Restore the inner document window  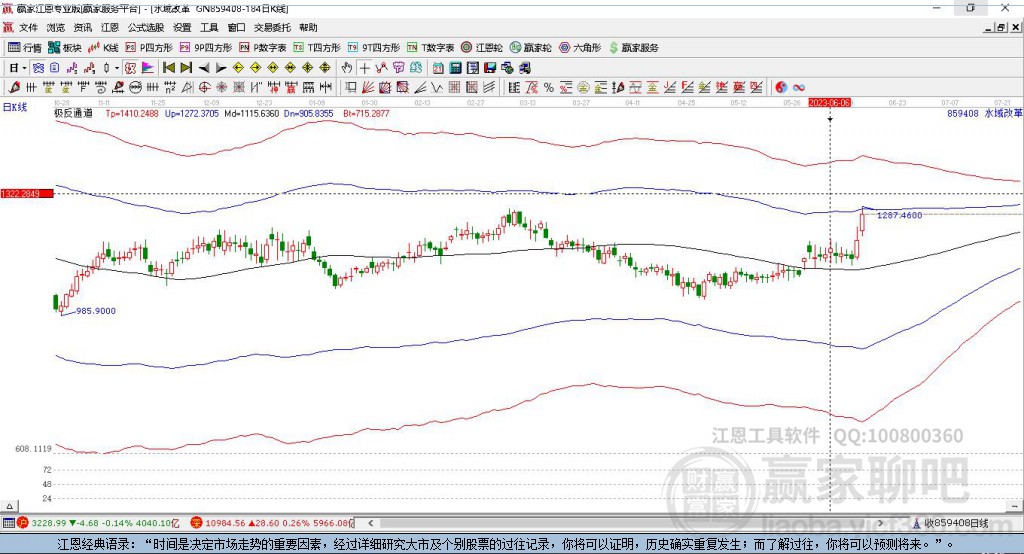click(x=1001, y=27)
